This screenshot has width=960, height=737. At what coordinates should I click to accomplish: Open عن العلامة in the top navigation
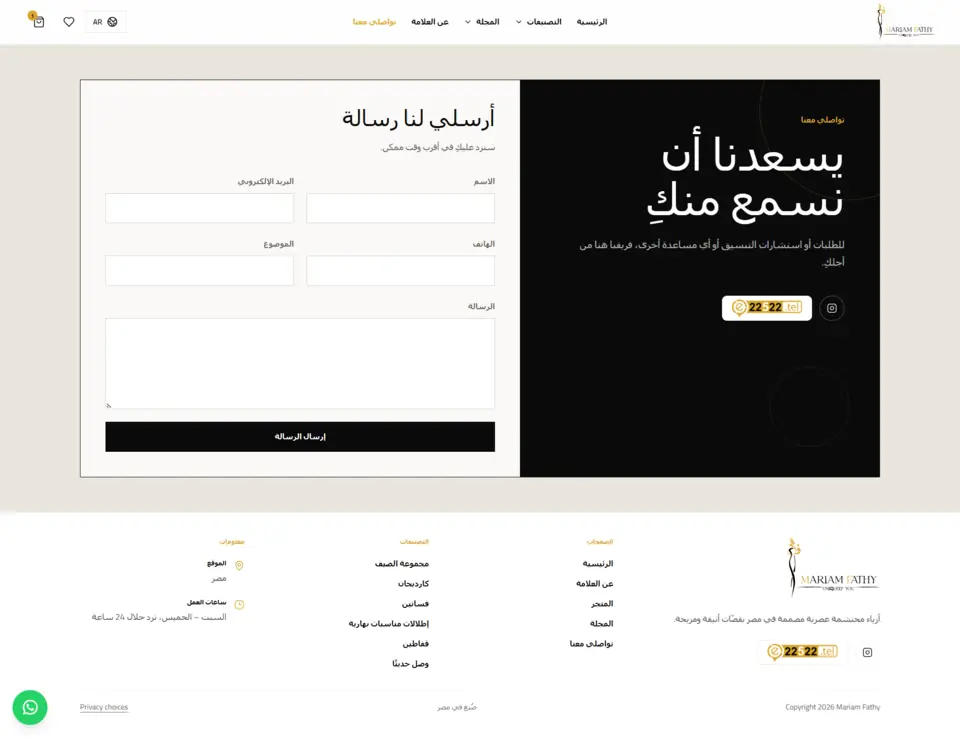tap(430, 22)
